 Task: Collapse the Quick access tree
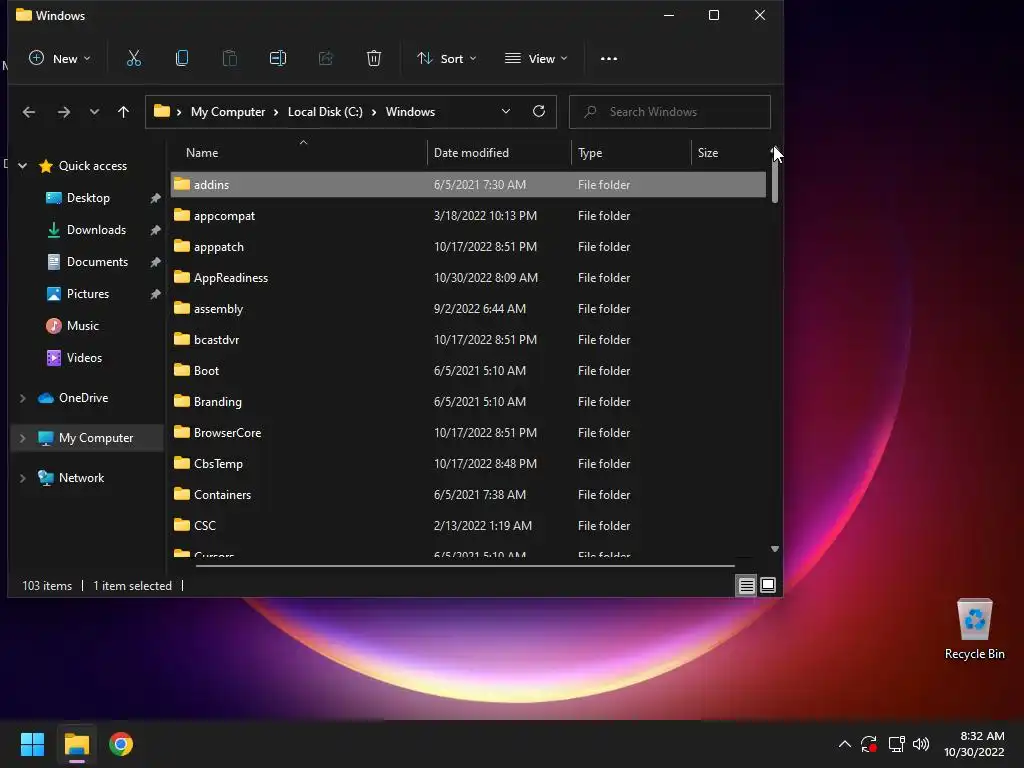(x=23, y=166)
